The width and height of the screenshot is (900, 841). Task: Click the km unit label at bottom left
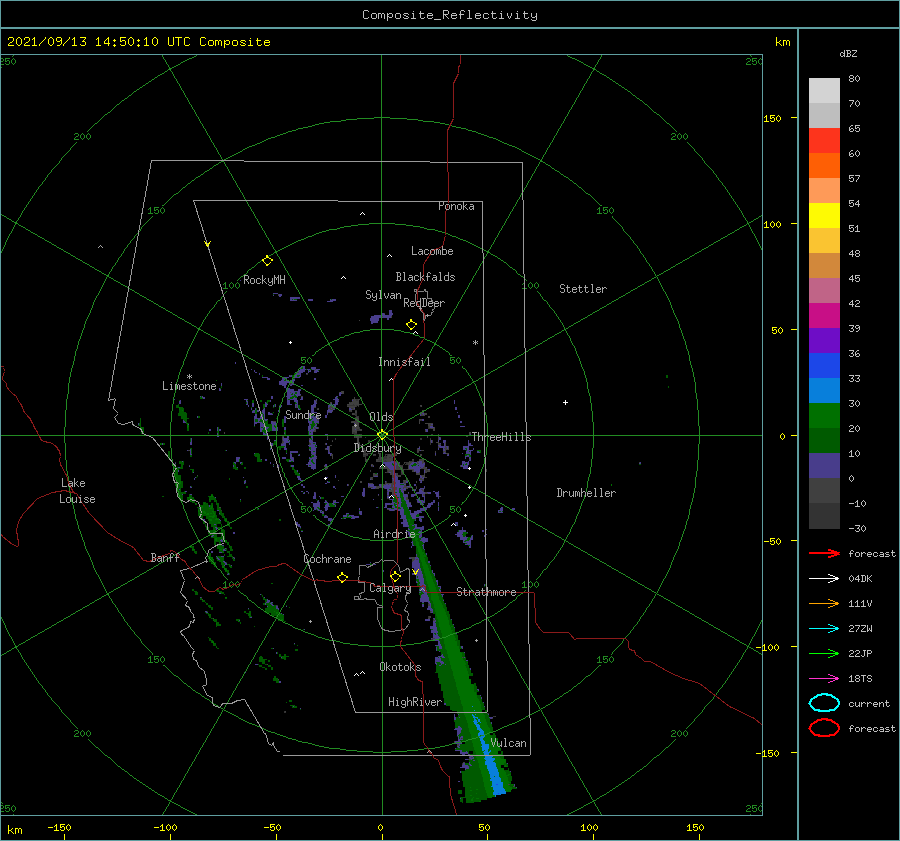(x=15, y=830)
